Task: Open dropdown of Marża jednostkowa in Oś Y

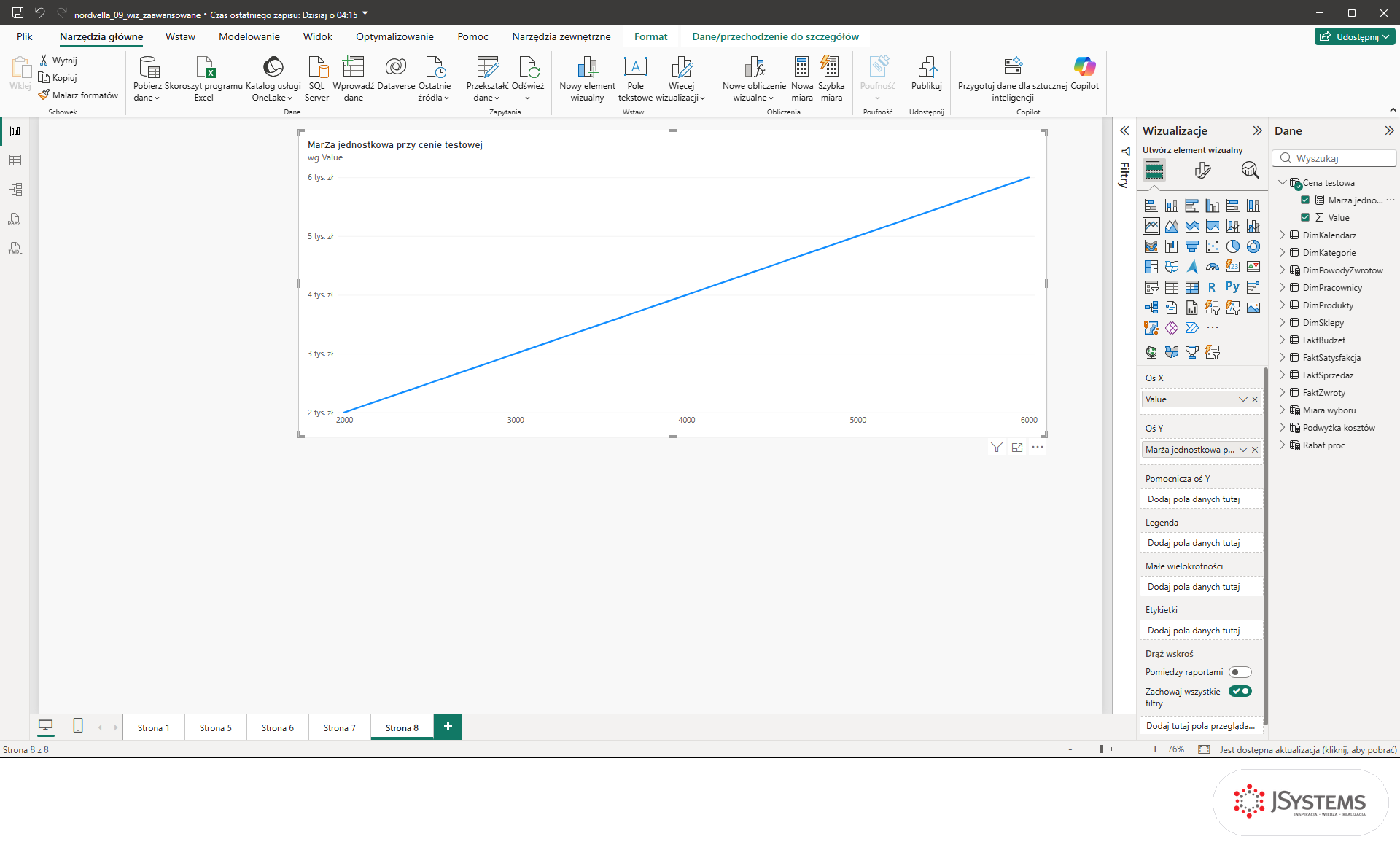Action: pyautogui.click(x=1243, y=450)
